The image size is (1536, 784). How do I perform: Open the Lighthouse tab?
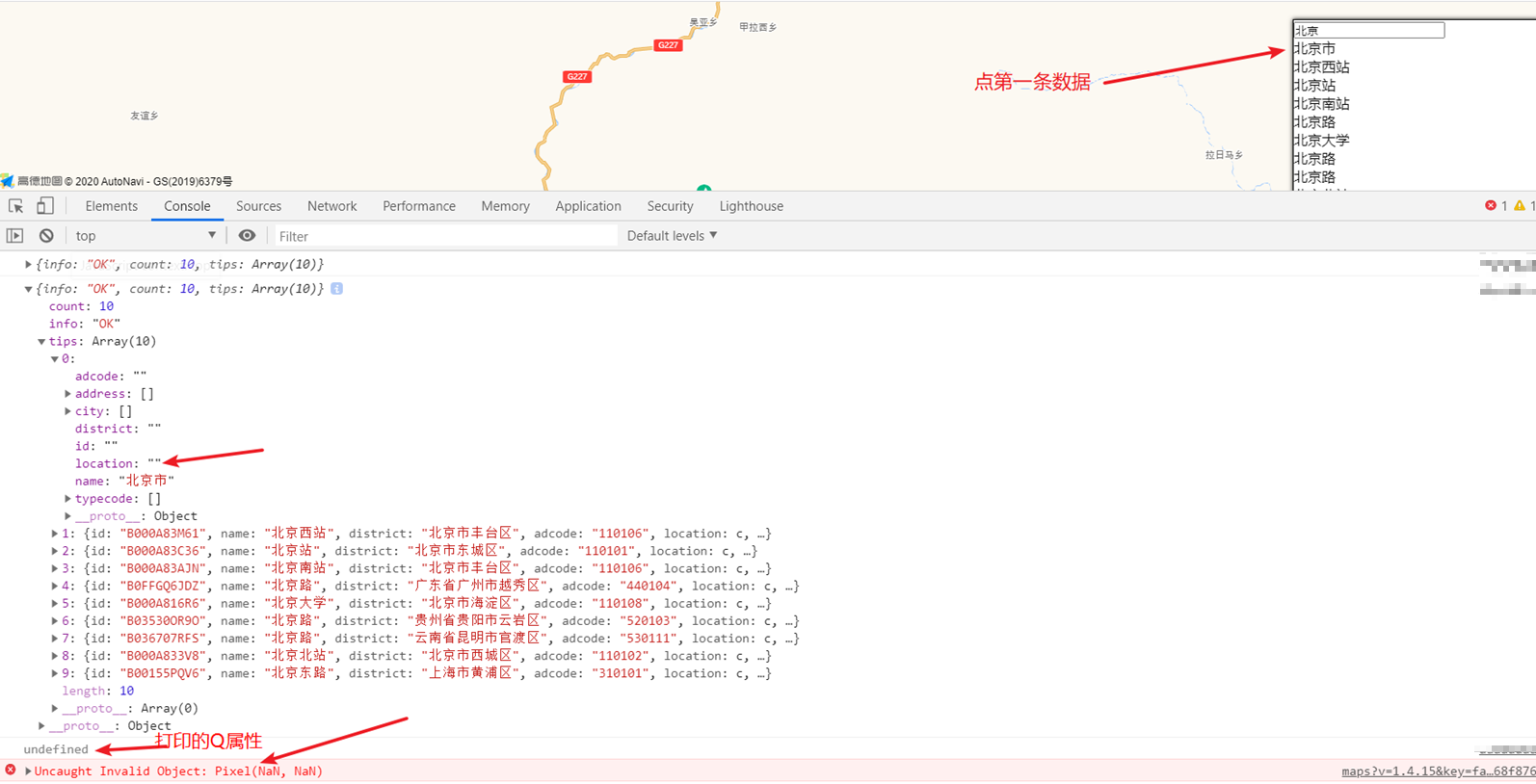click(751, 206)
